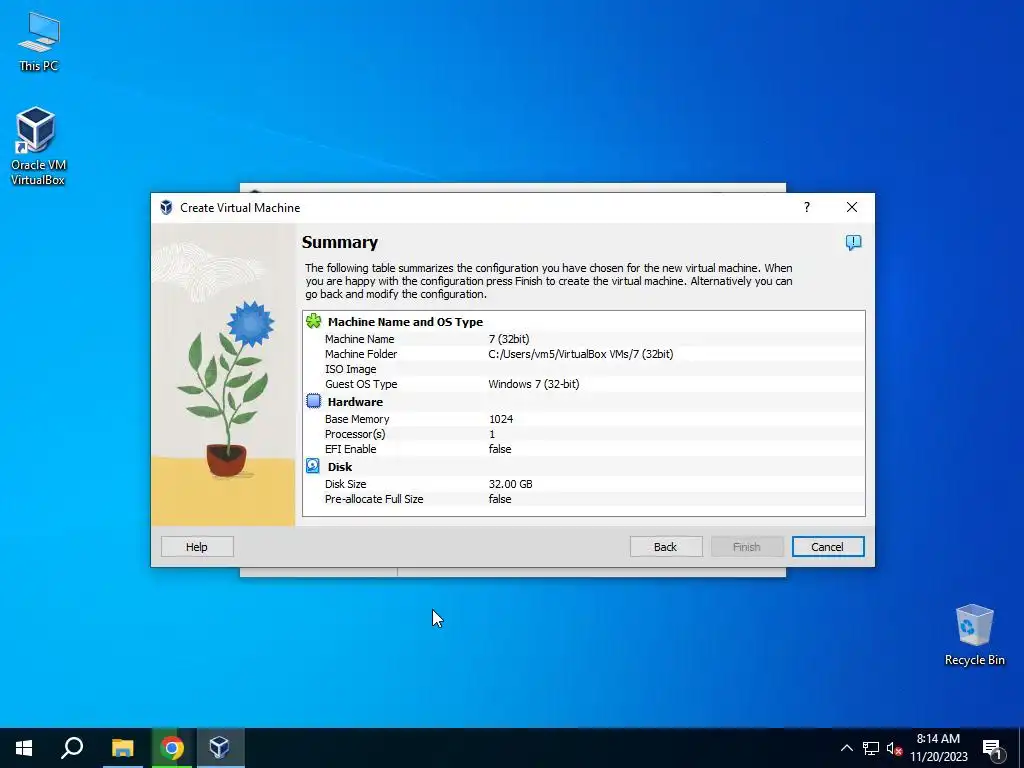Click the Base Memory row label

click(x=357, y=419)
